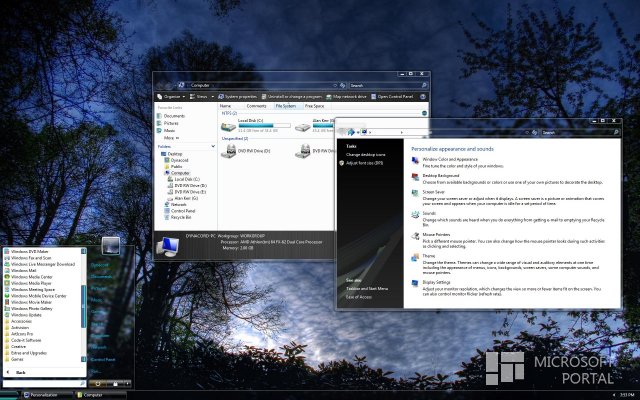Click the help icon in Computer toolbar
The width and height of the screenshot is (640, 400).
click(423, 97)
